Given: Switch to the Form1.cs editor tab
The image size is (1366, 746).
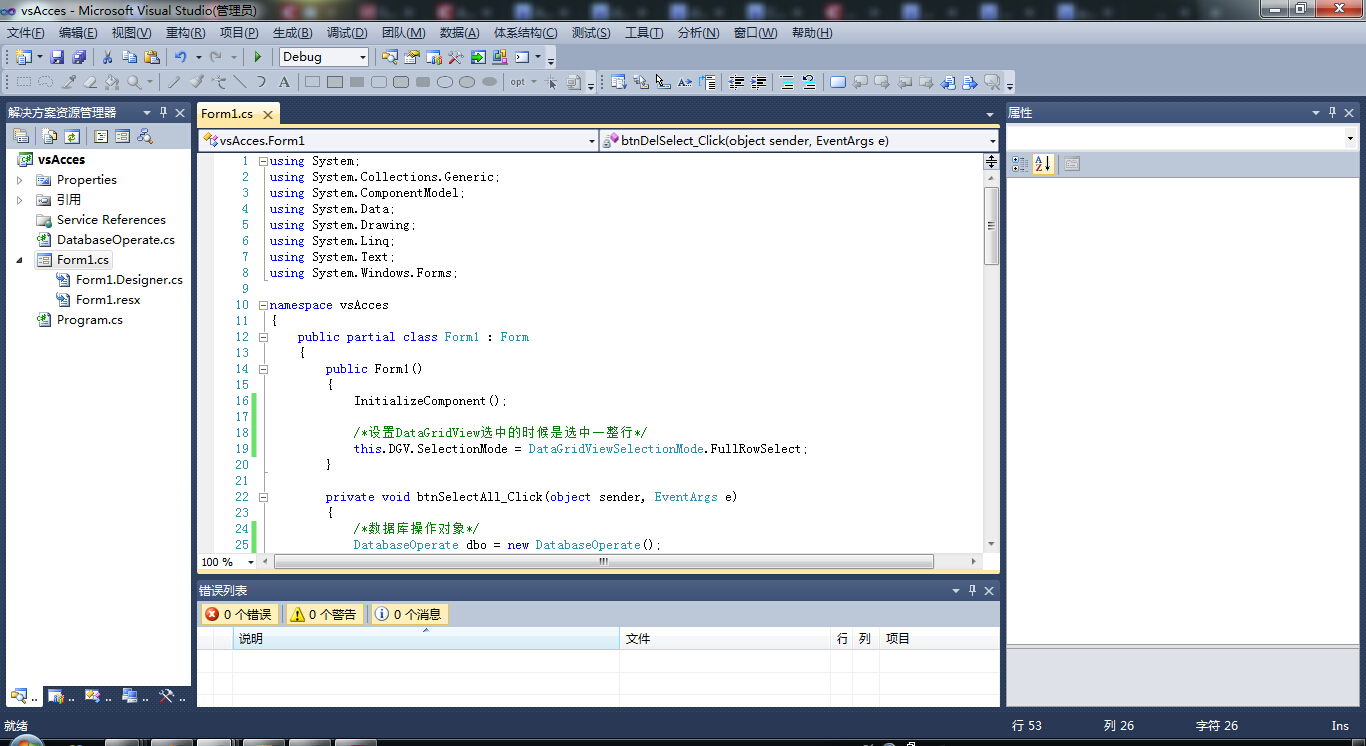Looking at the screenshot, I should [227, 114].
